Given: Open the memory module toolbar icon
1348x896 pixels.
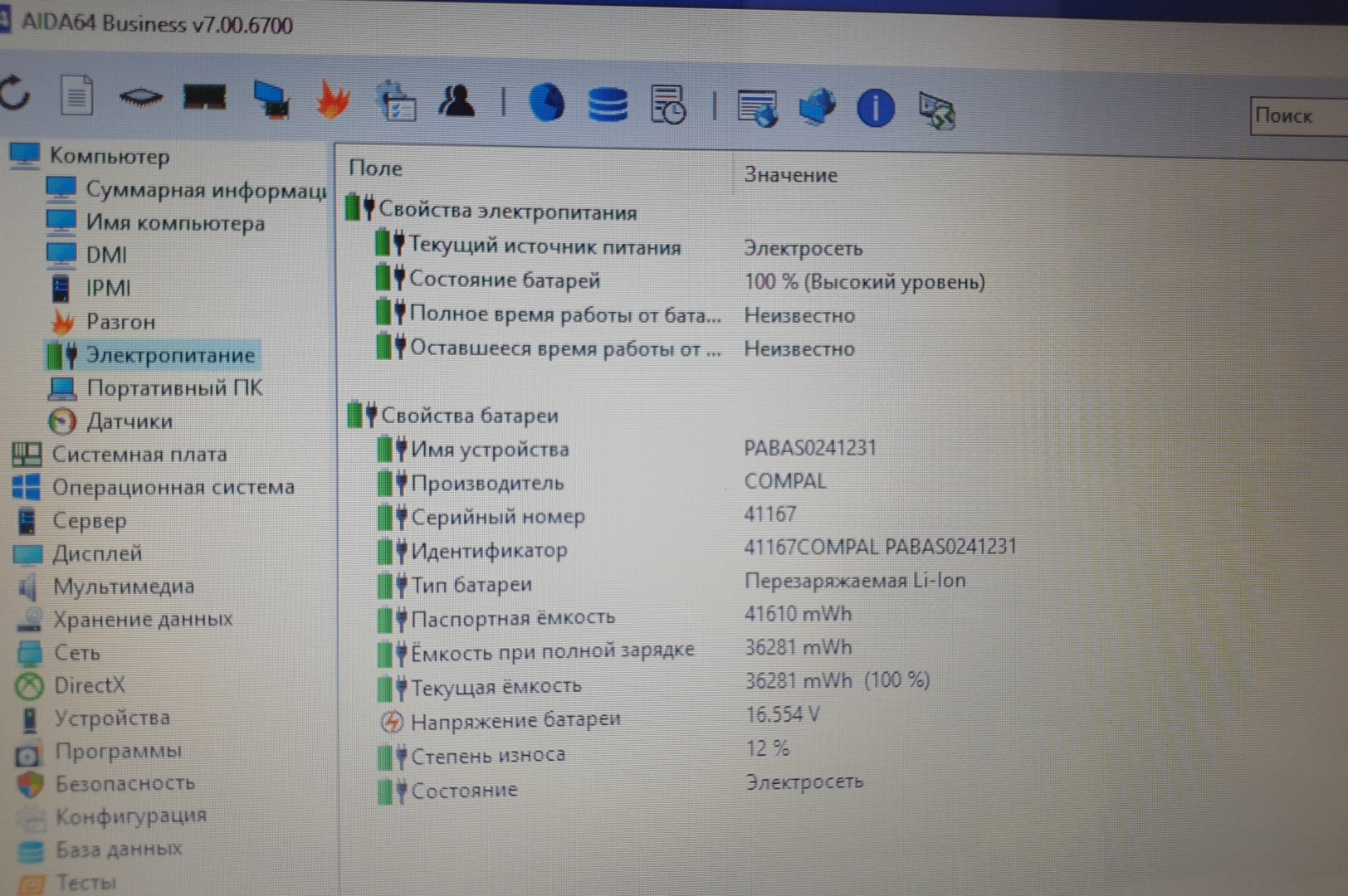Looking at the screenshot, I should pyautogui.click(x=204, y=98).
